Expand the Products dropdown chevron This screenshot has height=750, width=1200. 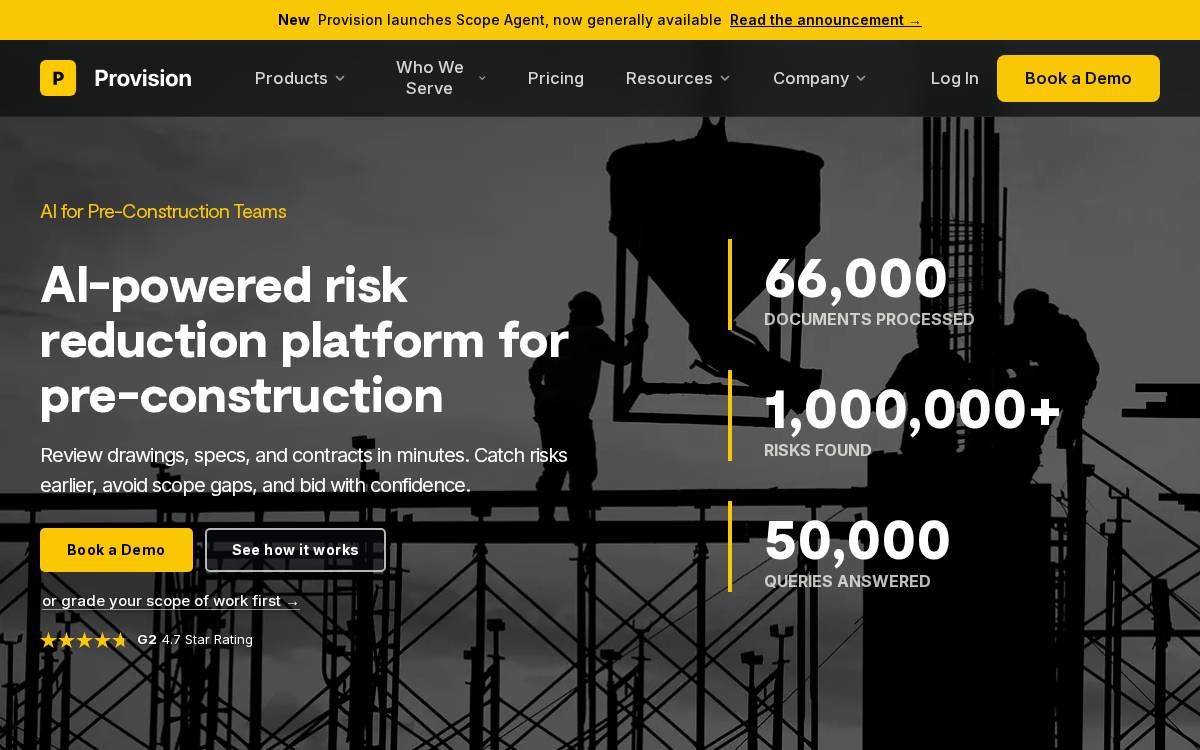340,78
